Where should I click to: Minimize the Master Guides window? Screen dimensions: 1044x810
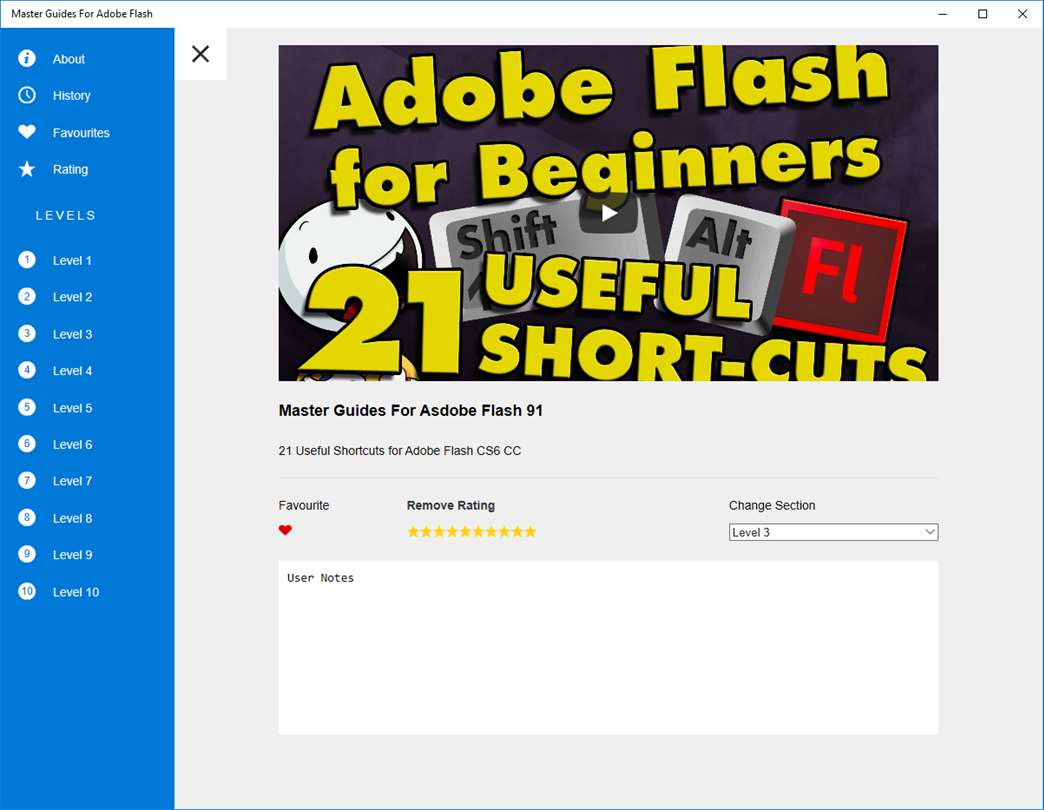(943, 13)
